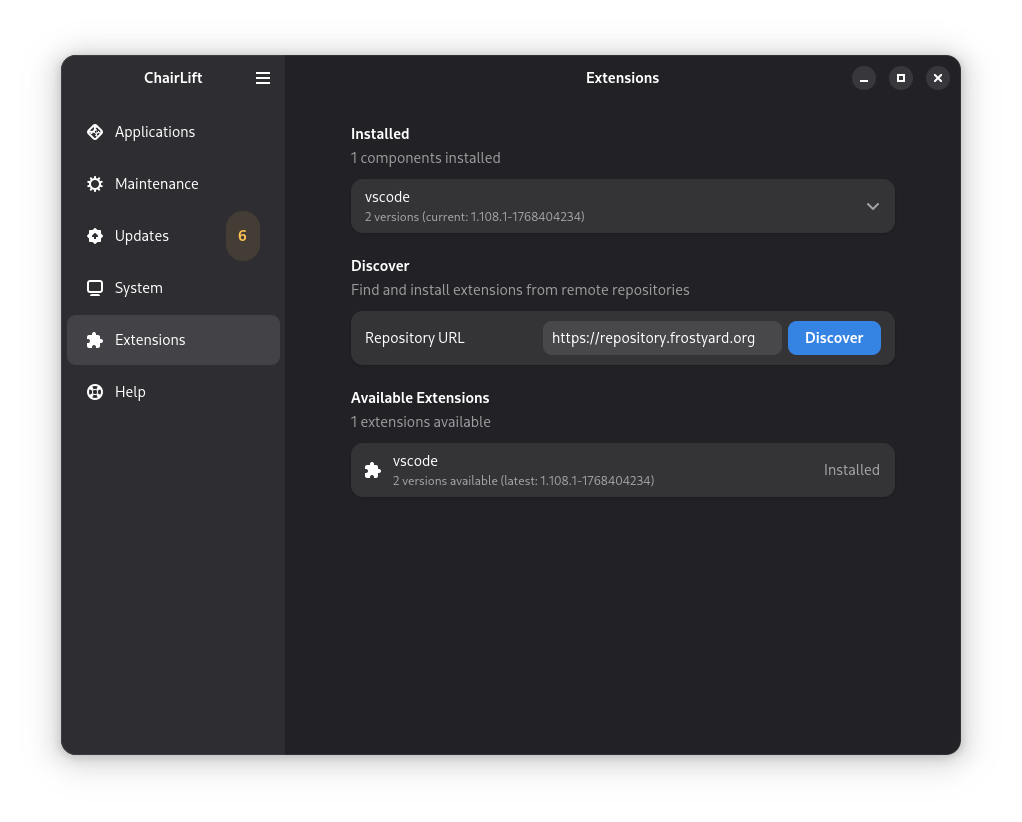Select the Help label in the sidebar
This screenshot has height=822, width=1022.
[x=130, y=392]
